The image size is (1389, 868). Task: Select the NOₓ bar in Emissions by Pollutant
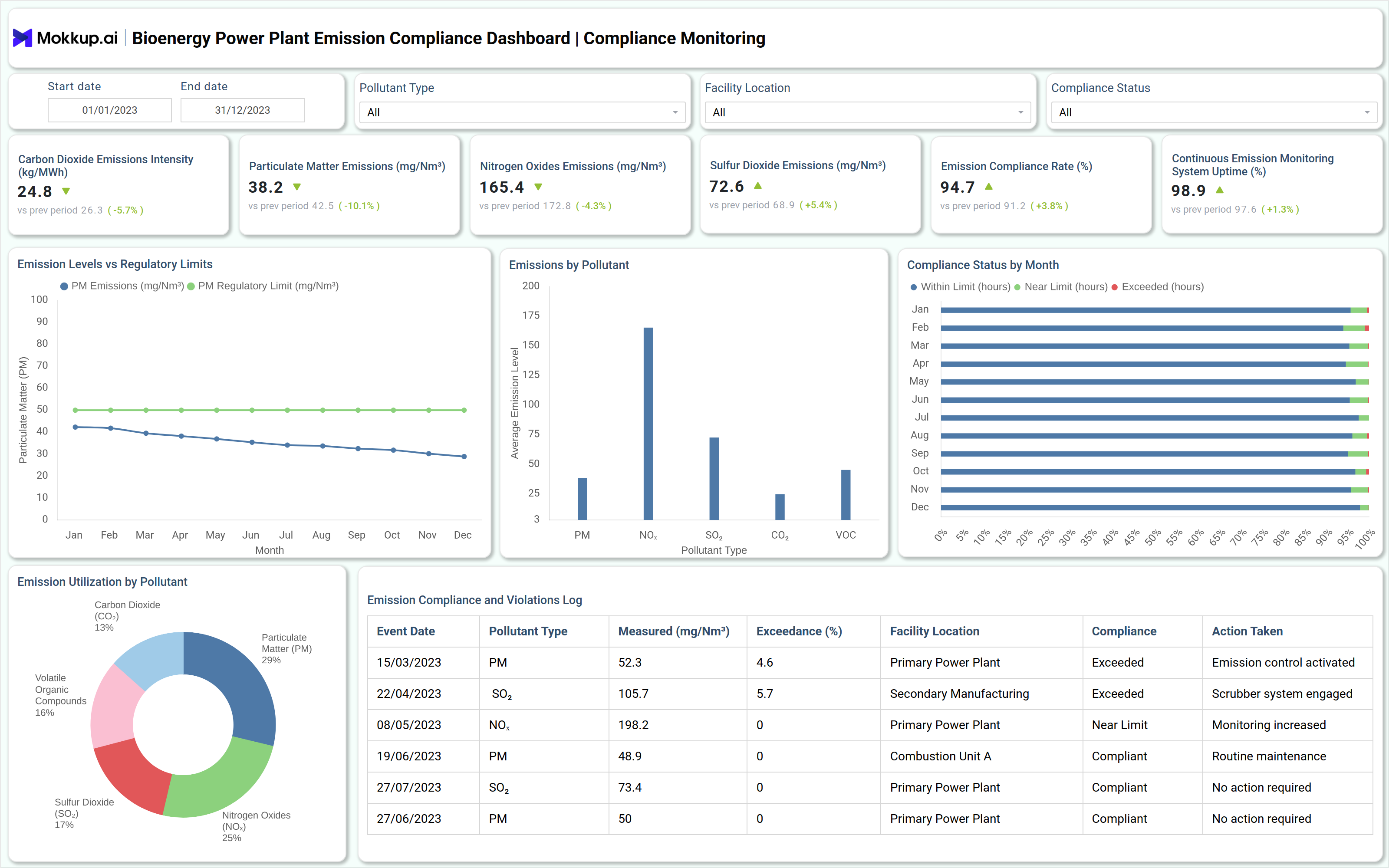(x=648, y=424)
